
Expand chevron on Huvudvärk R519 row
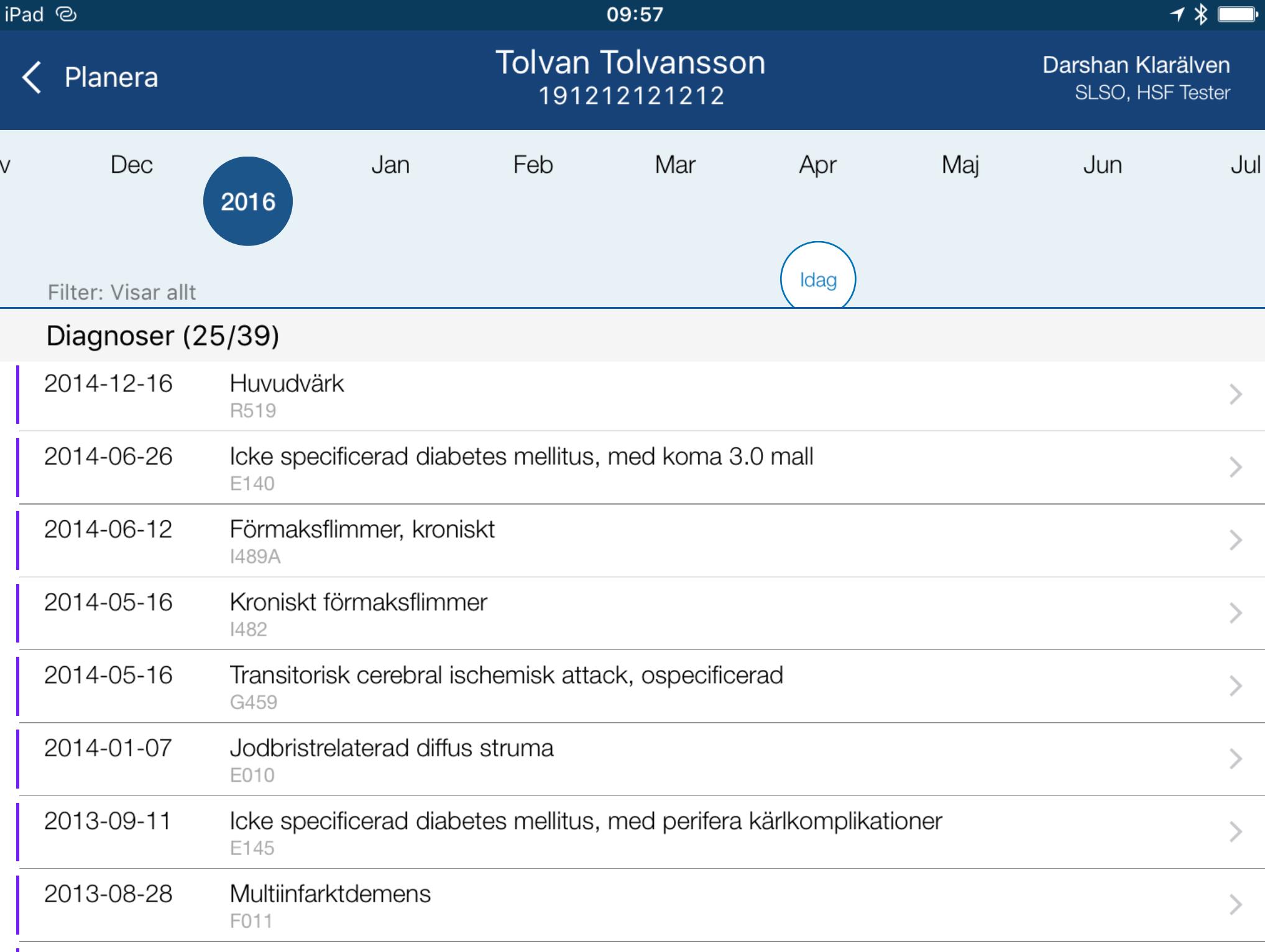tap(1236, 394)
